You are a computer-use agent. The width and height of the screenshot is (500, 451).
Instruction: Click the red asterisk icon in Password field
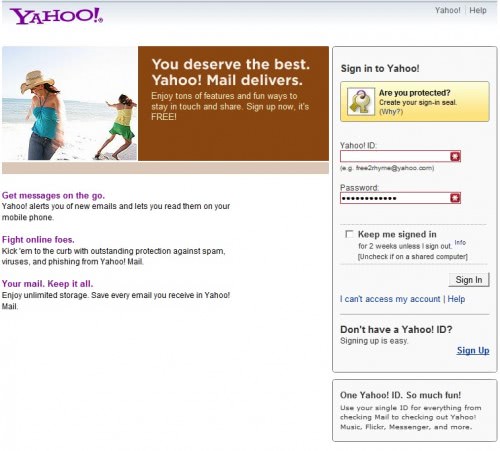click(x=455, y=198)
